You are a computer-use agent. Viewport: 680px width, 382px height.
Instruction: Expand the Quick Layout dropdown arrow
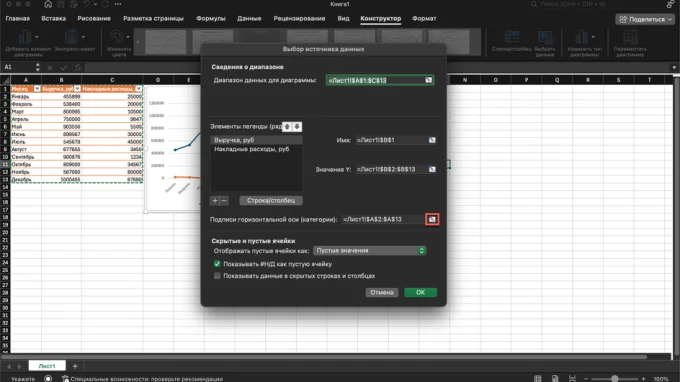click(x=83, y=37)
